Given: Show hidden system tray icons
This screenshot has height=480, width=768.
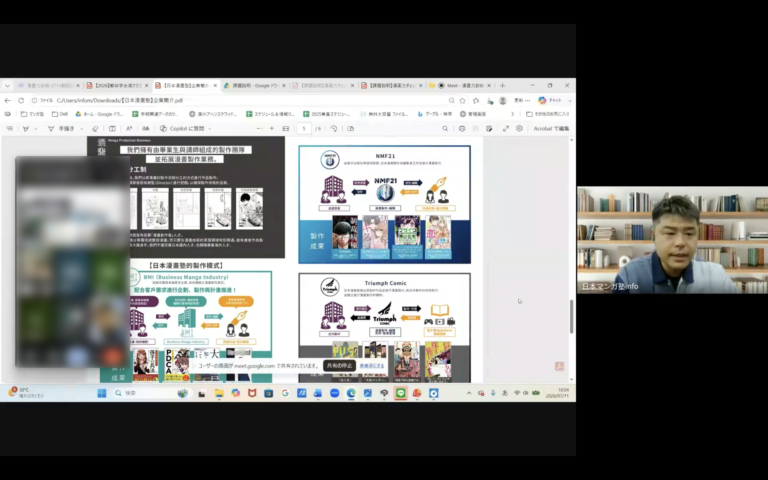Looking at the screenshot, I should tap(469, 393).
